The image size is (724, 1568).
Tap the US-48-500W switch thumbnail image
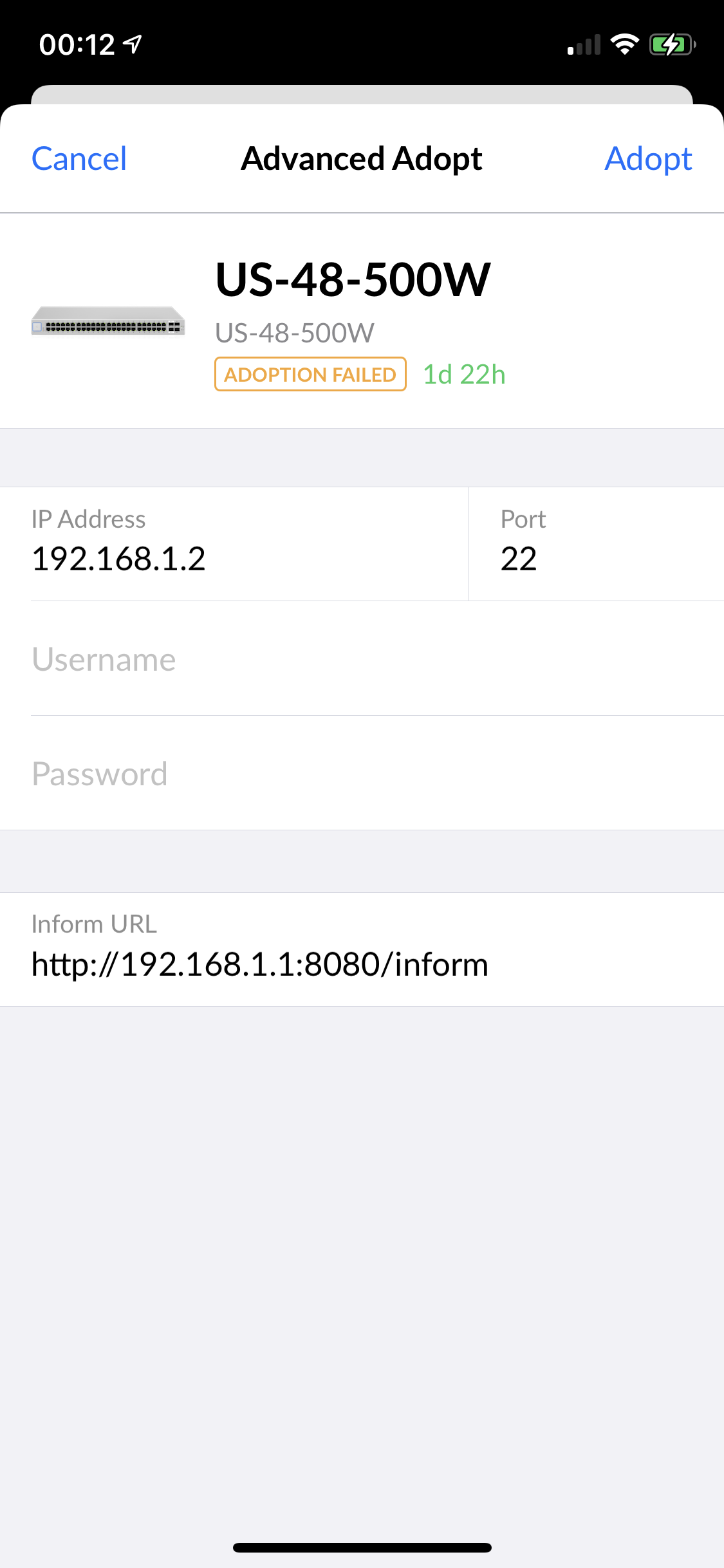pyautogui.click(x=108, y=321)
